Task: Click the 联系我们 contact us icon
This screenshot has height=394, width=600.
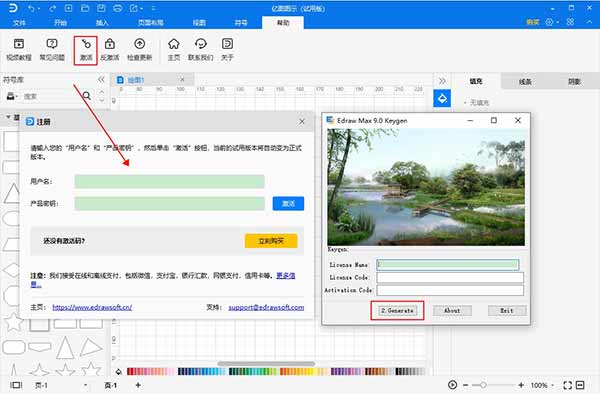Action: 201,50
